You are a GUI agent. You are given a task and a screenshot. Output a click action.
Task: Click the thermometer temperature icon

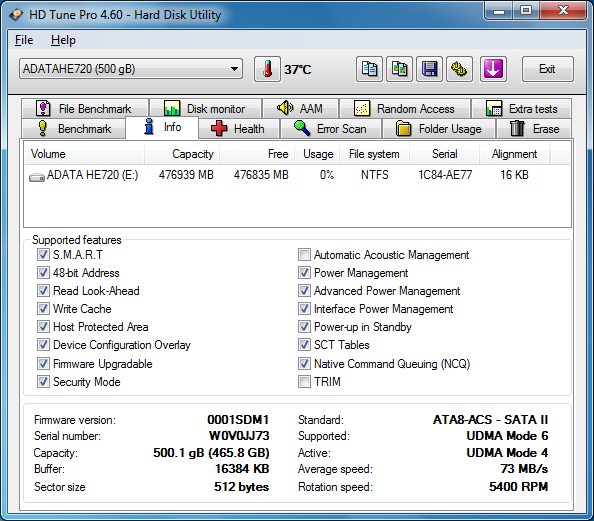267,69
